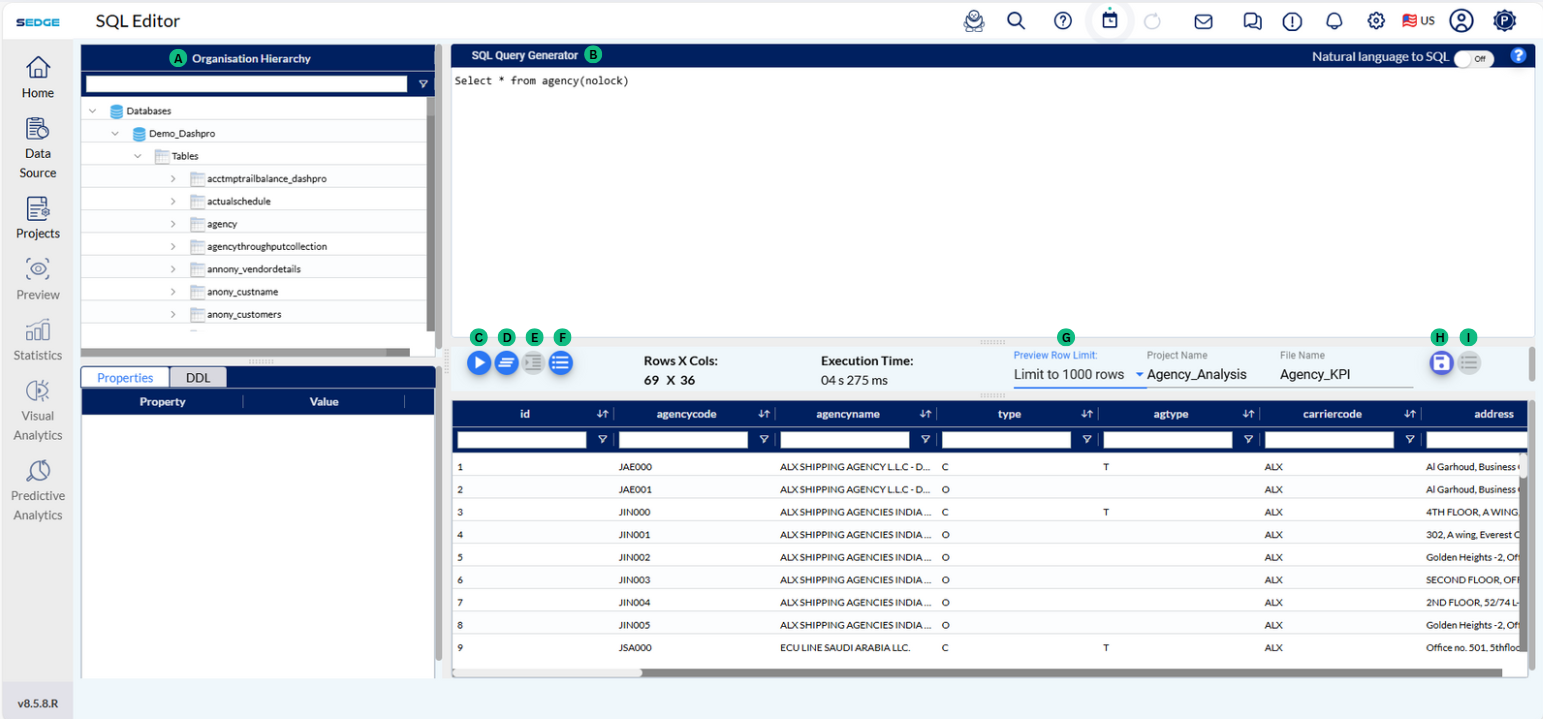Click the results grid horizontal scrollbar
Screen dimensions: 1543x719
[547, 673]
